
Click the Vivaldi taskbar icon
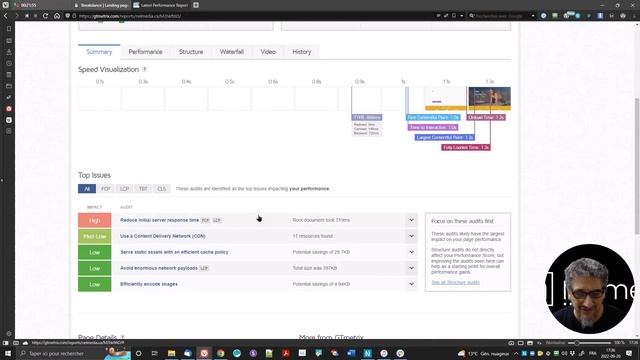tap(204, 353)
